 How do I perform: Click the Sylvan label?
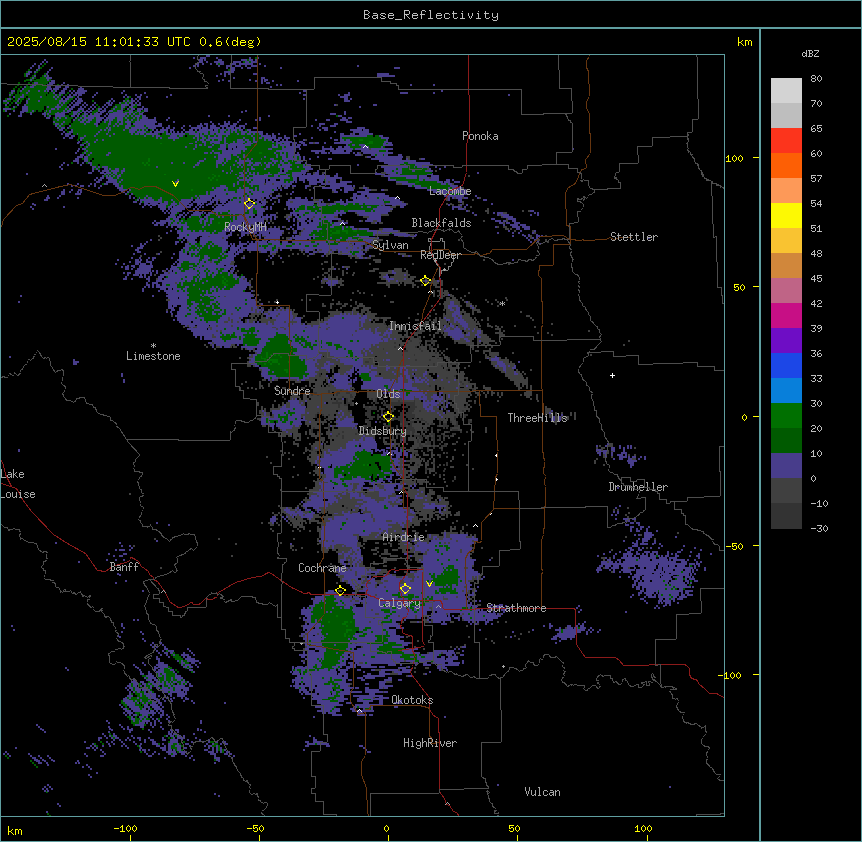pyautogui.click(x=390, y=245)
